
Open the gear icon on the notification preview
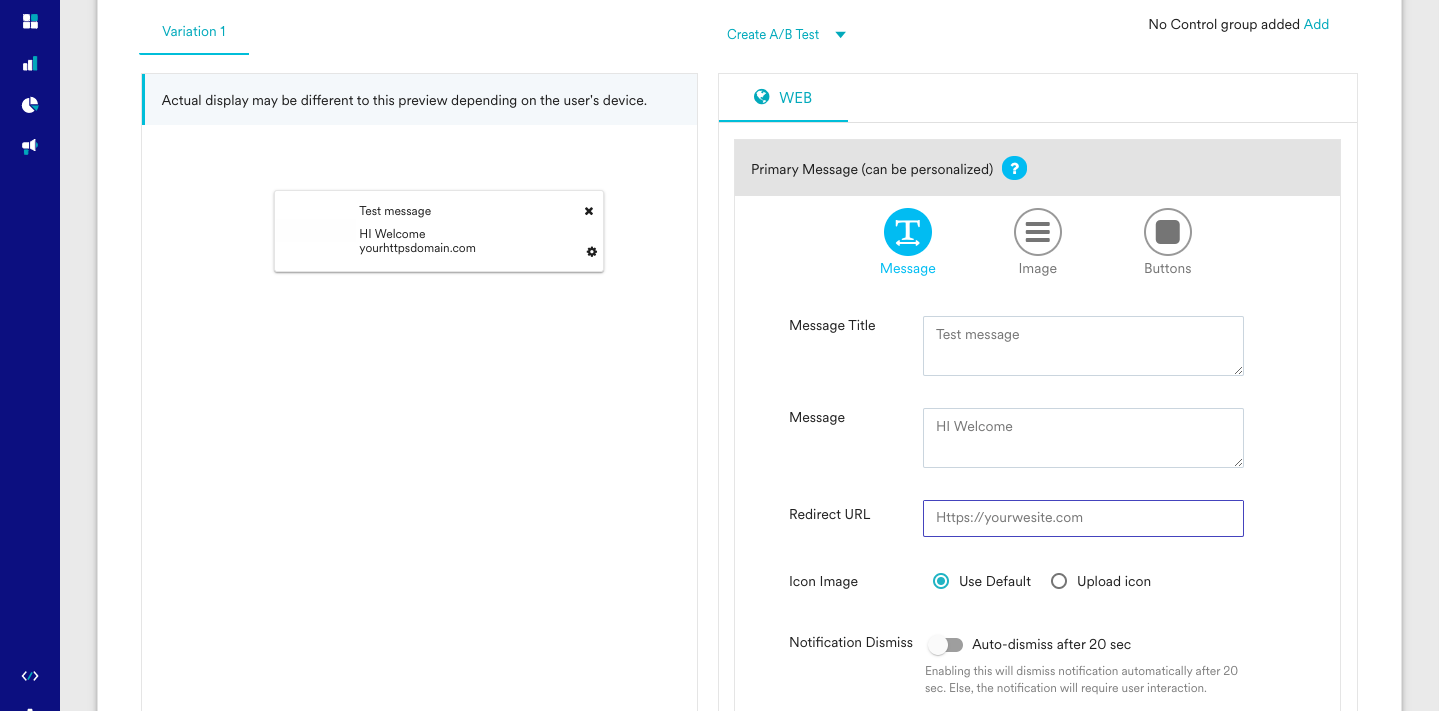point(591,252)
